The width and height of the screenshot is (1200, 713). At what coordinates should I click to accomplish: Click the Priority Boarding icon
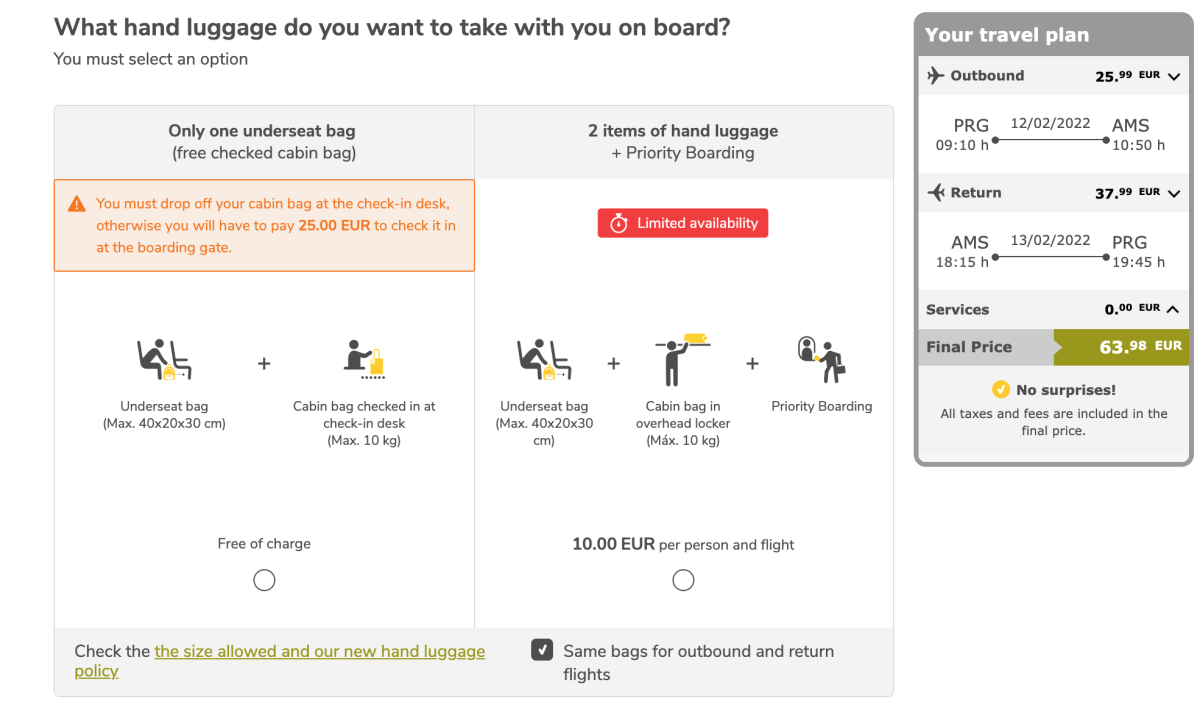(822, 359)
